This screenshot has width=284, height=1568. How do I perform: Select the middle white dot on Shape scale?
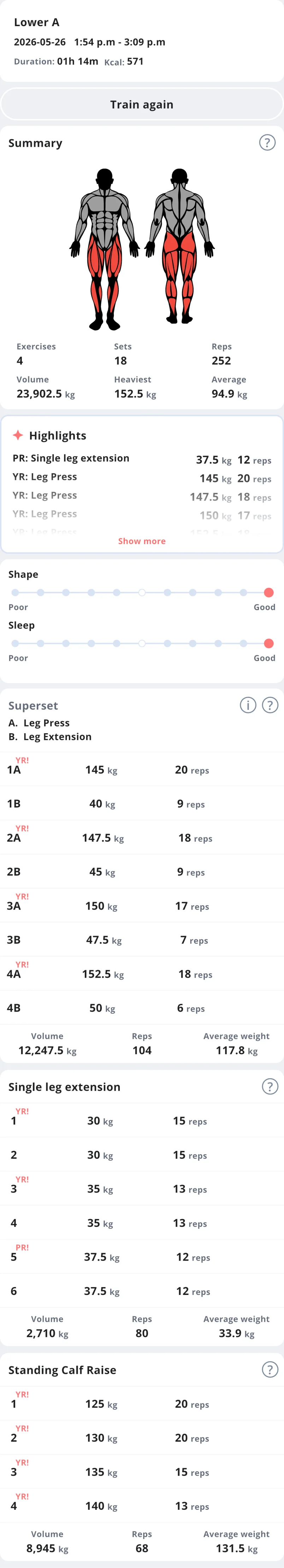[x=142, y=592]
